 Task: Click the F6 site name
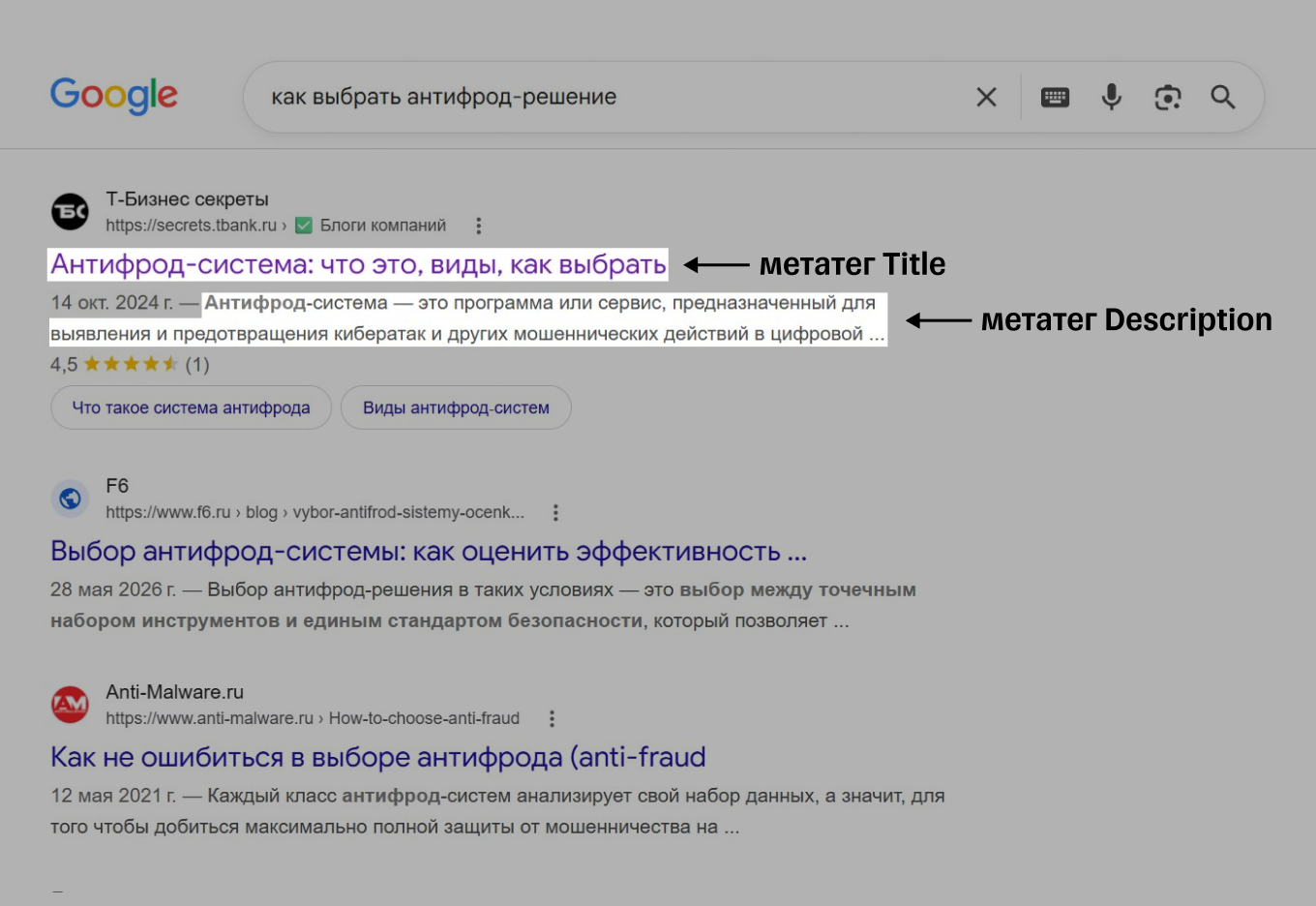(x=117, y=486)
